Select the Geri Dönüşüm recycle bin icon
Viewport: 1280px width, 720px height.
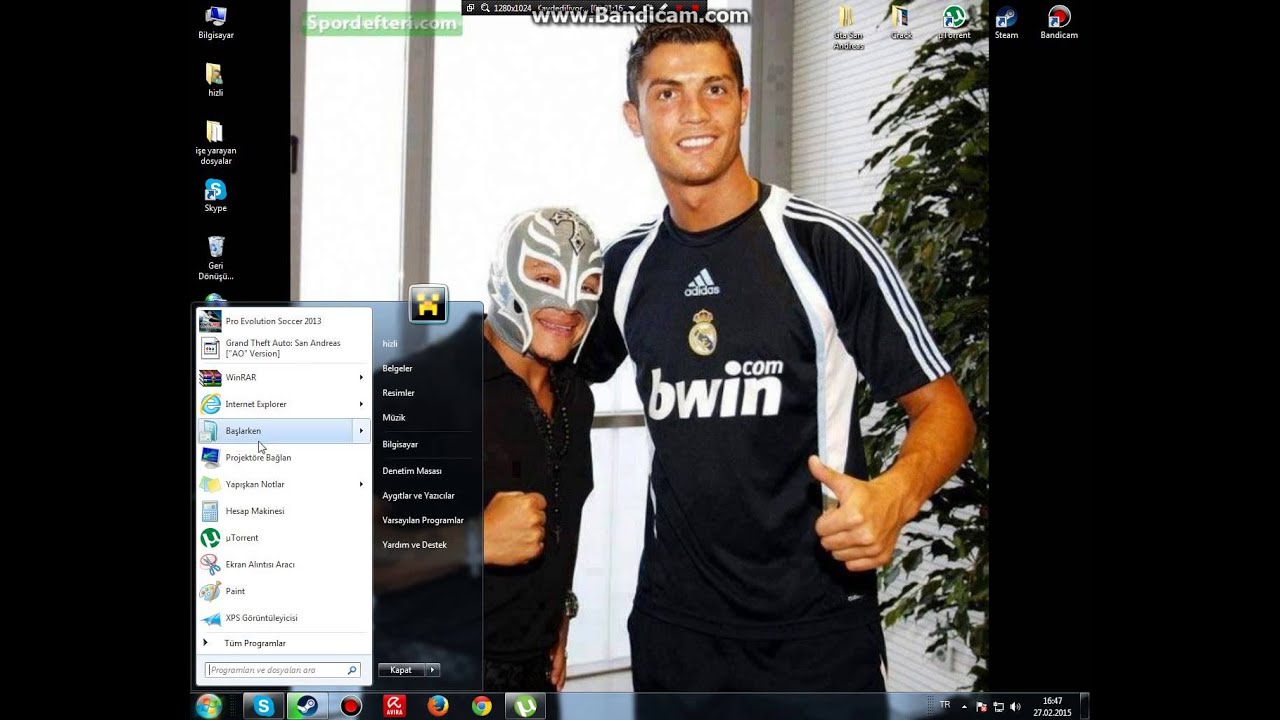pos(215,258)
